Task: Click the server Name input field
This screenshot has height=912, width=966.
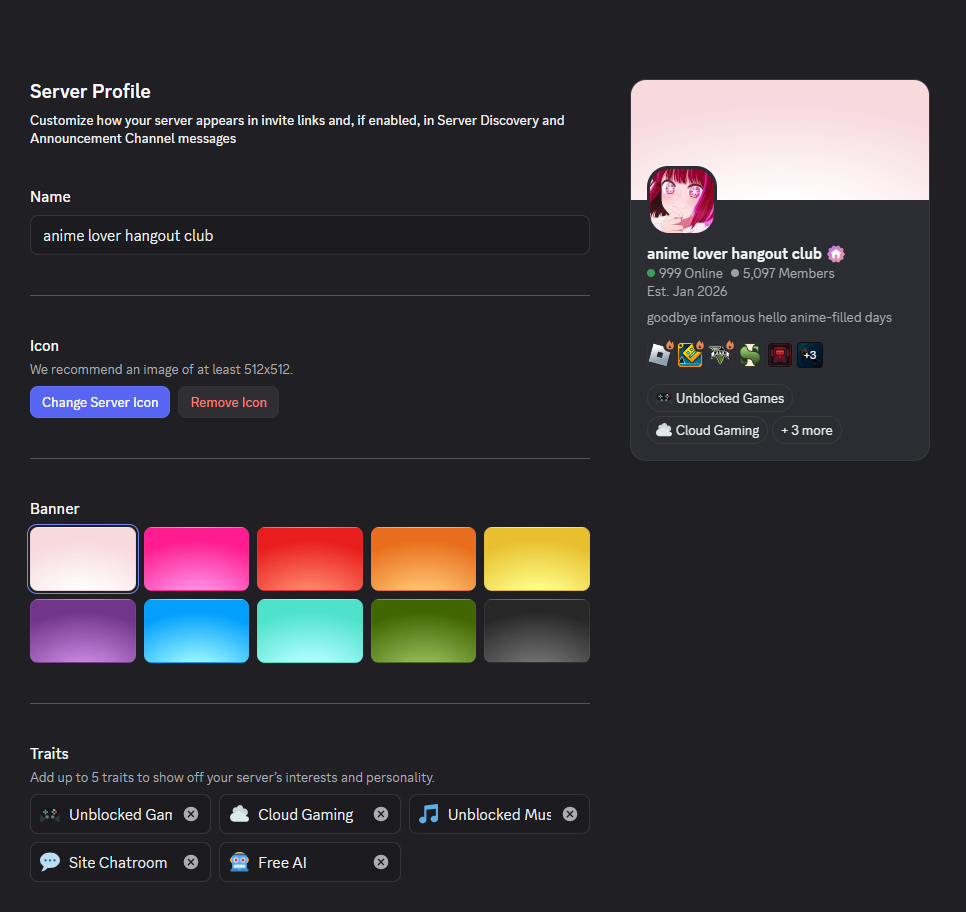Action: click(x=310, y=235)
